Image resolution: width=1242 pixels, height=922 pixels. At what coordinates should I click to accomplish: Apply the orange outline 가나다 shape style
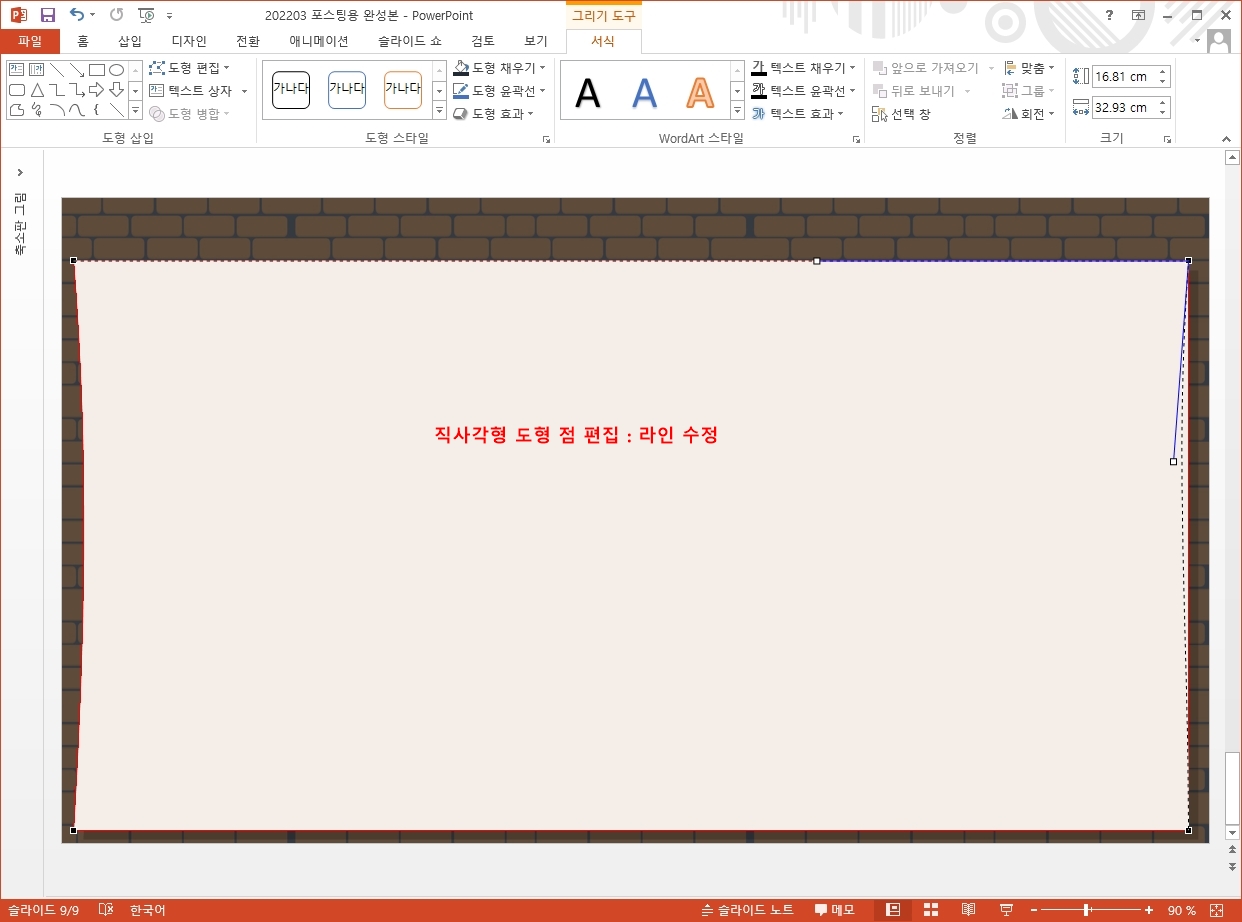pyautogui.click(x=403, y=89)
